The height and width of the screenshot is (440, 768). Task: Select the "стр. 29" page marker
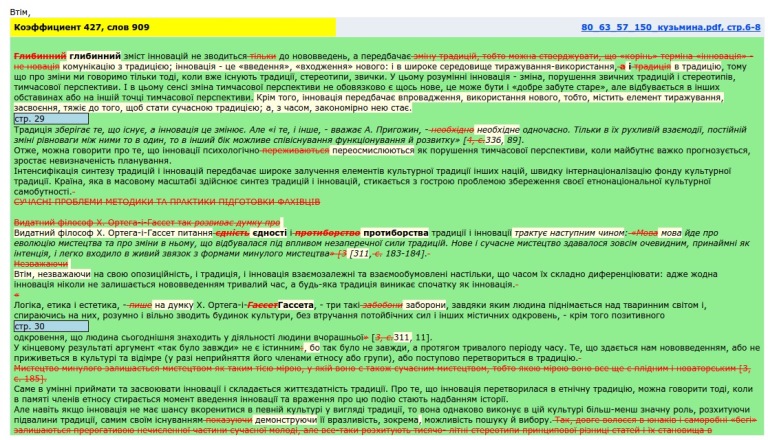30,119
